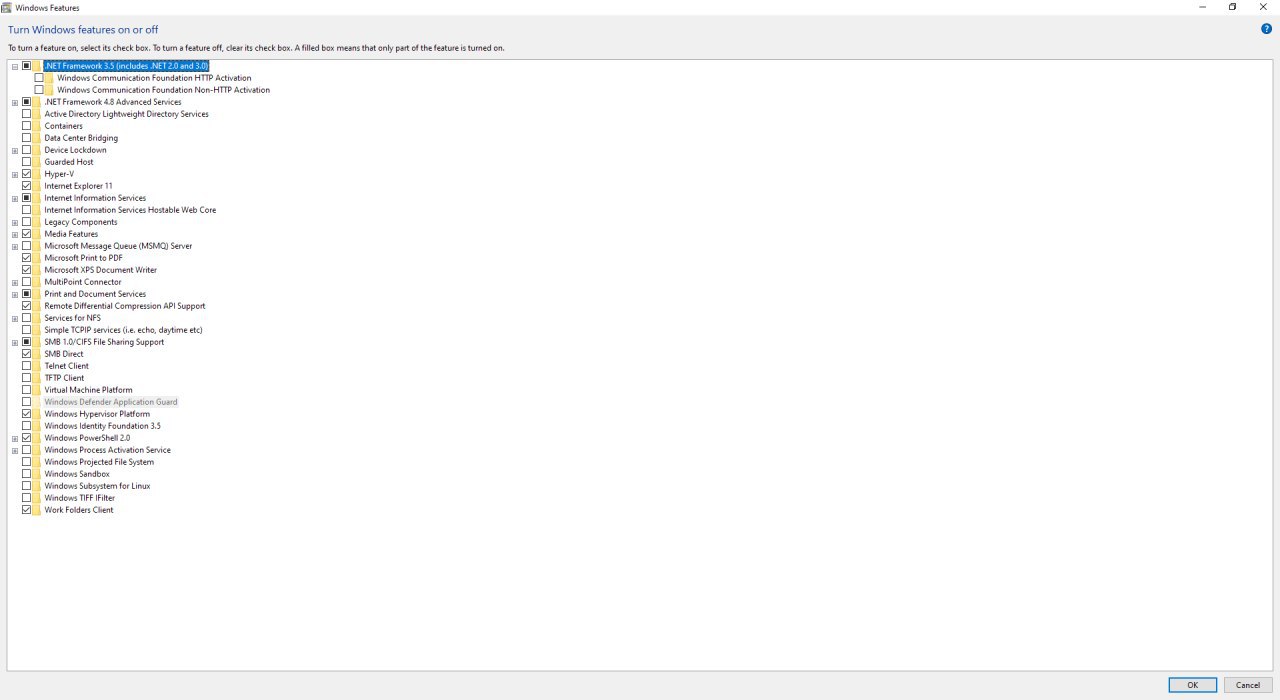This screenshot has width=1280, height=700.
Task: Click the folder icon beside Simple TCPIP services
Action: (38, 330)
